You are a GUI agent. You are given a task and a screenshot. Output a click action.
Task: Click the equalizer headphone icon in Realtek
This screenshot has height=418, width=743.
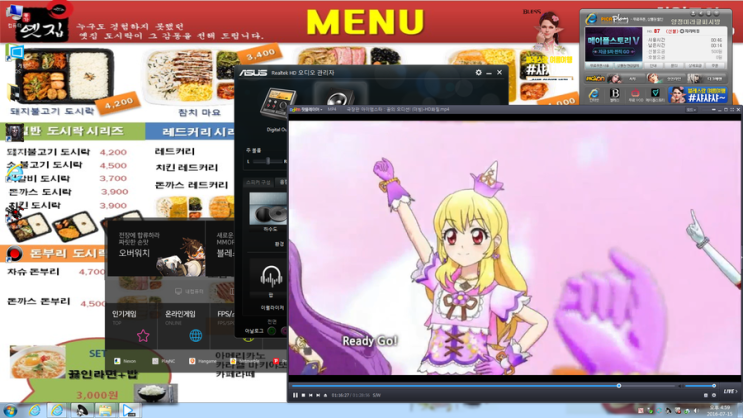pos(271,276)
